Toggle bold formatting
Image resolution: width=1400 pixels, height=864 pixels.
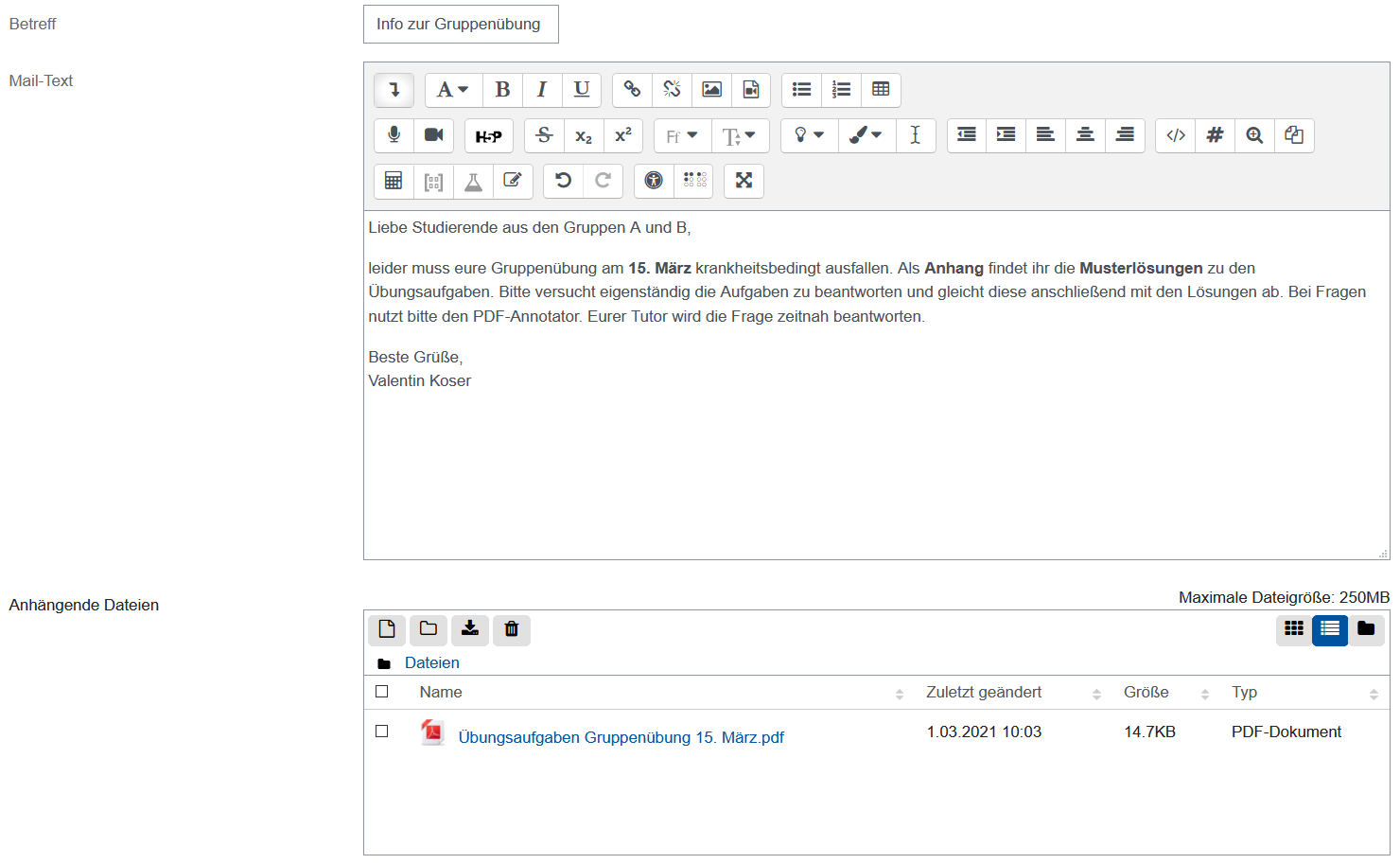[502, 90]
